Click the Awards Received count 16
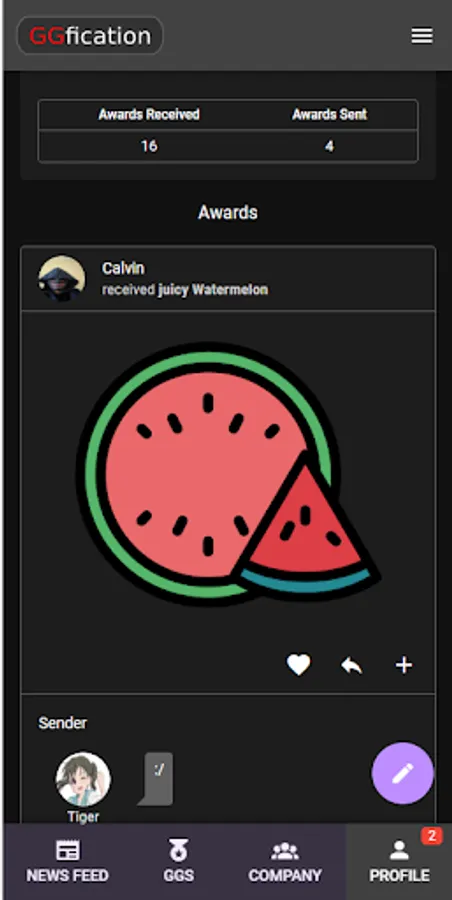 tap(149, 146)
